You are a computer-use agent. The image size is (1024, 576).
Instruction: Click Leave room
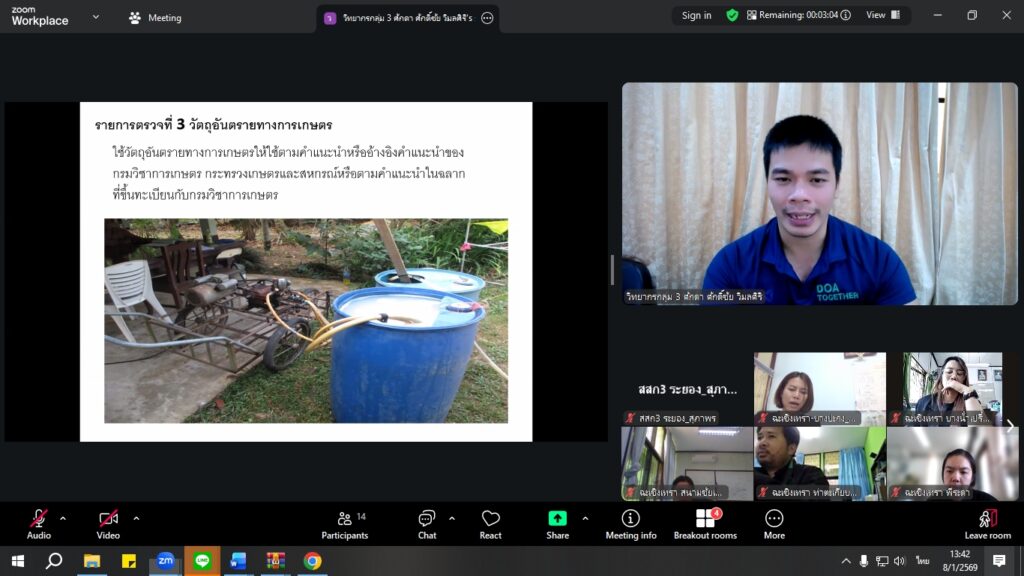coord(987,524)
